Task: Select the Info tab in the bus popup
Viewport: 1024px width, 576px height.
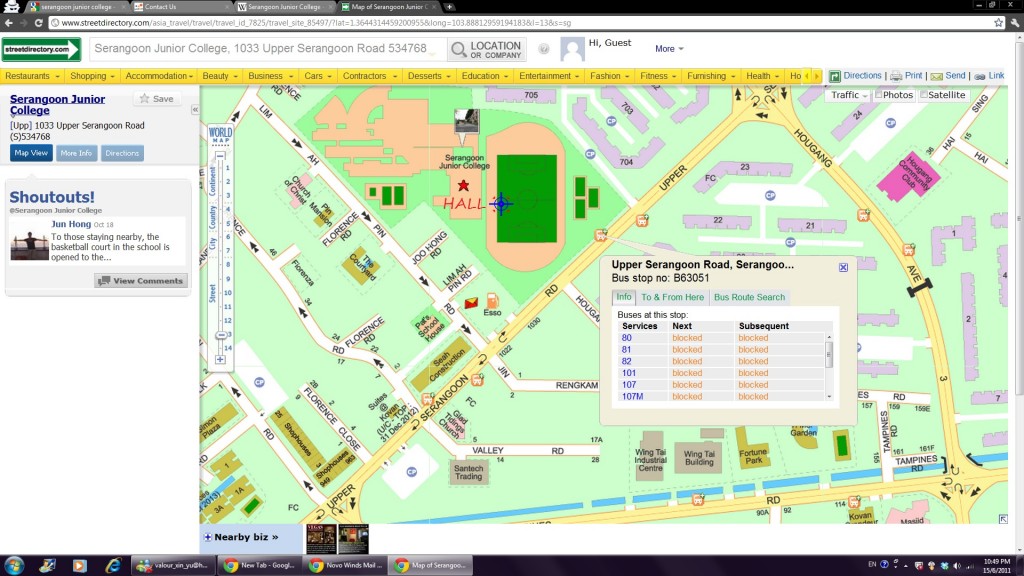Action: click(624, 297)
